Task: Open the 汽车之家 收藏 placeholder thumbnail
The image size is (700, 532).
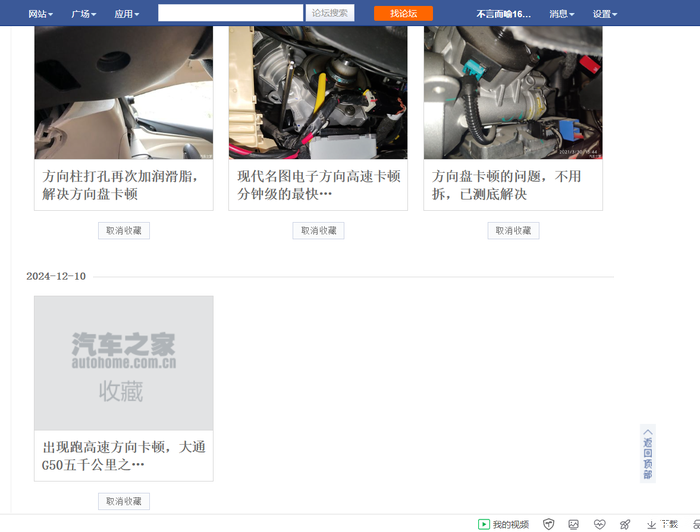Action: tap(124, 363)
